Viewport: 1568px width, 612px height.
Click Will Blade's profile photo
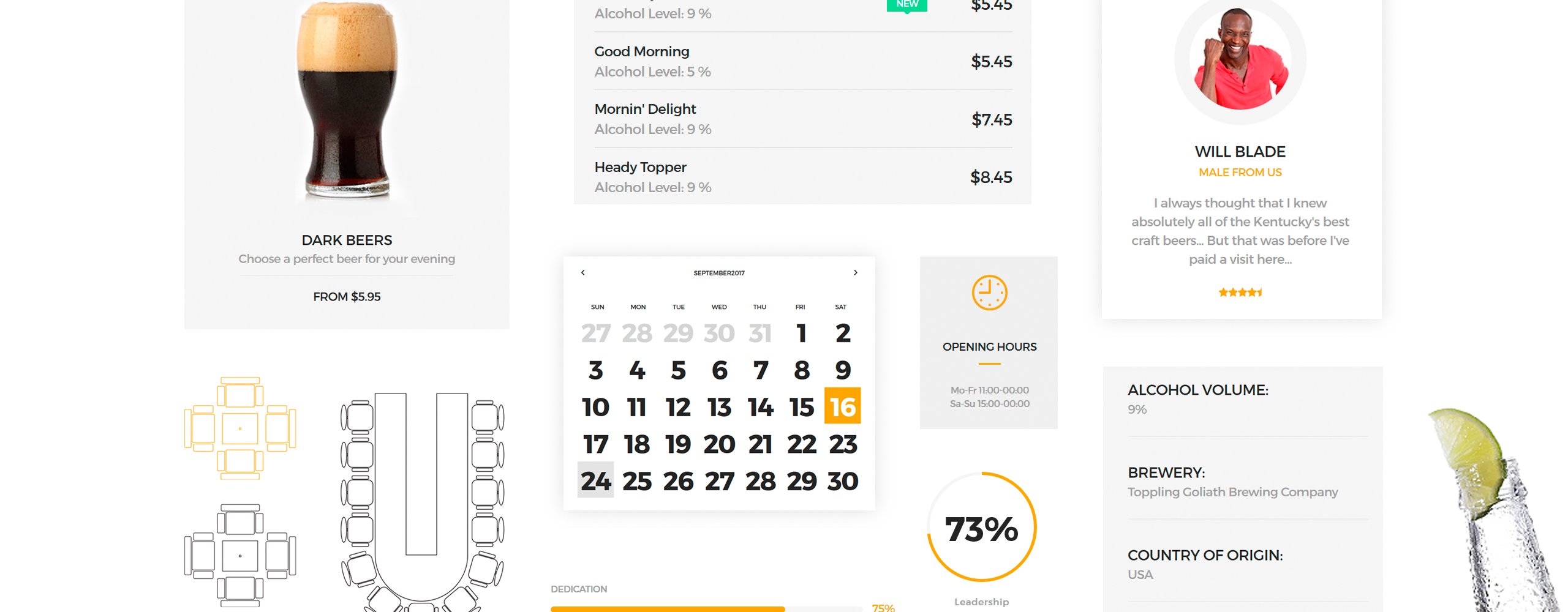coord(1240,58)
